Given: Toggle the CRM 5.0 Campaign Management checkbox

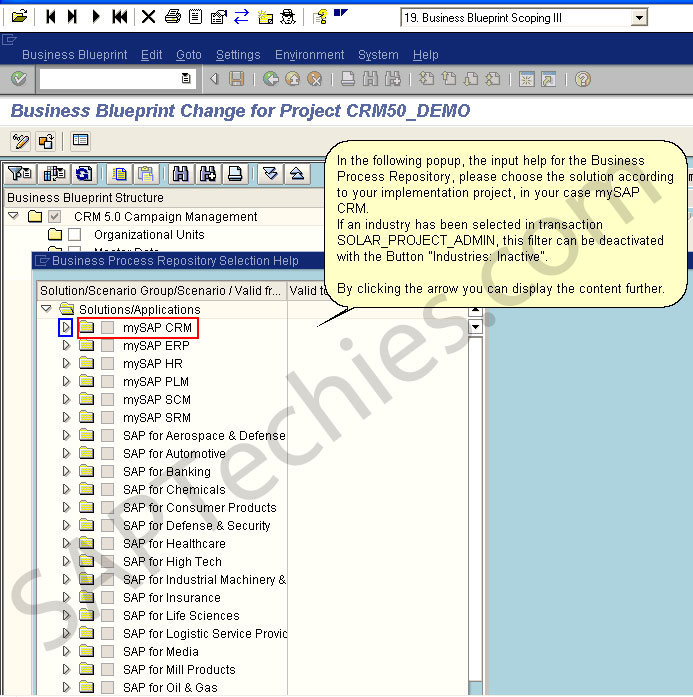Looking at the screenshot, I should [x=55, y=216].
